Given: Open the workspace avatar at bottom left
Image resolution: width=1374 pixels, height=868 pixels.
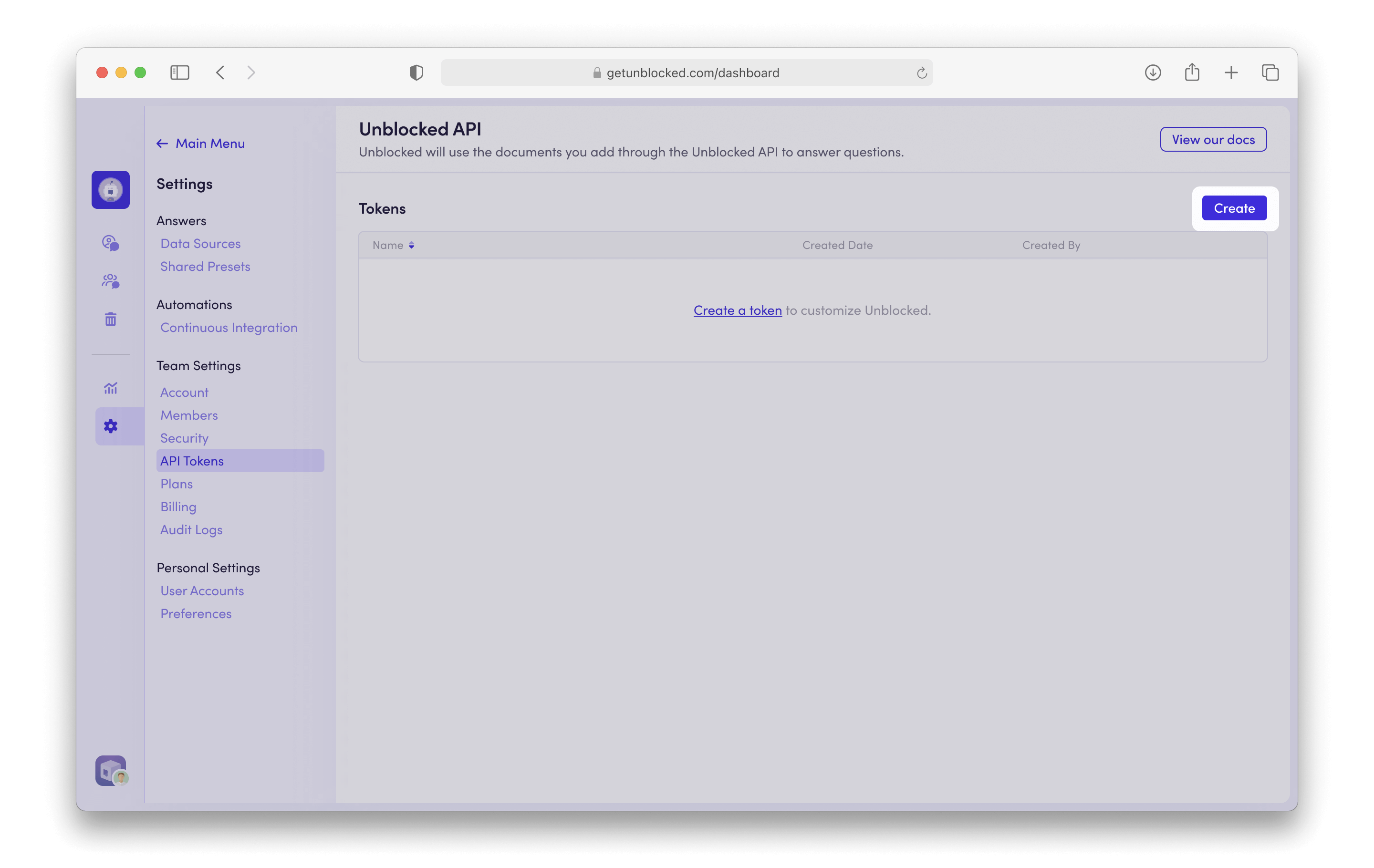Looking at the screenshot, I should [111, 771].
